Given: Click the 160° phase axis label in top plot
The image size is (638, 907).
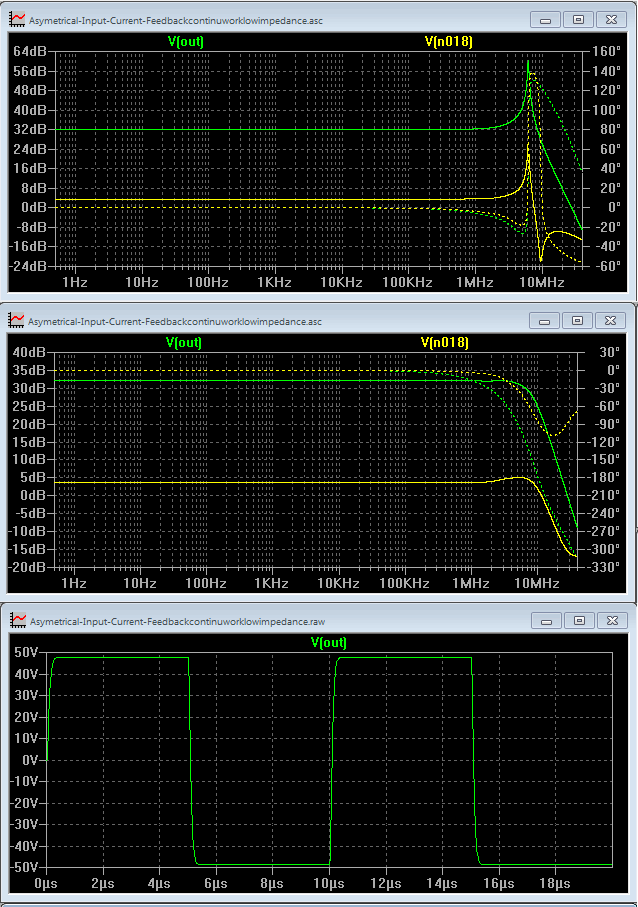Looking at the screenshot, I should click(x=606, y=51).
